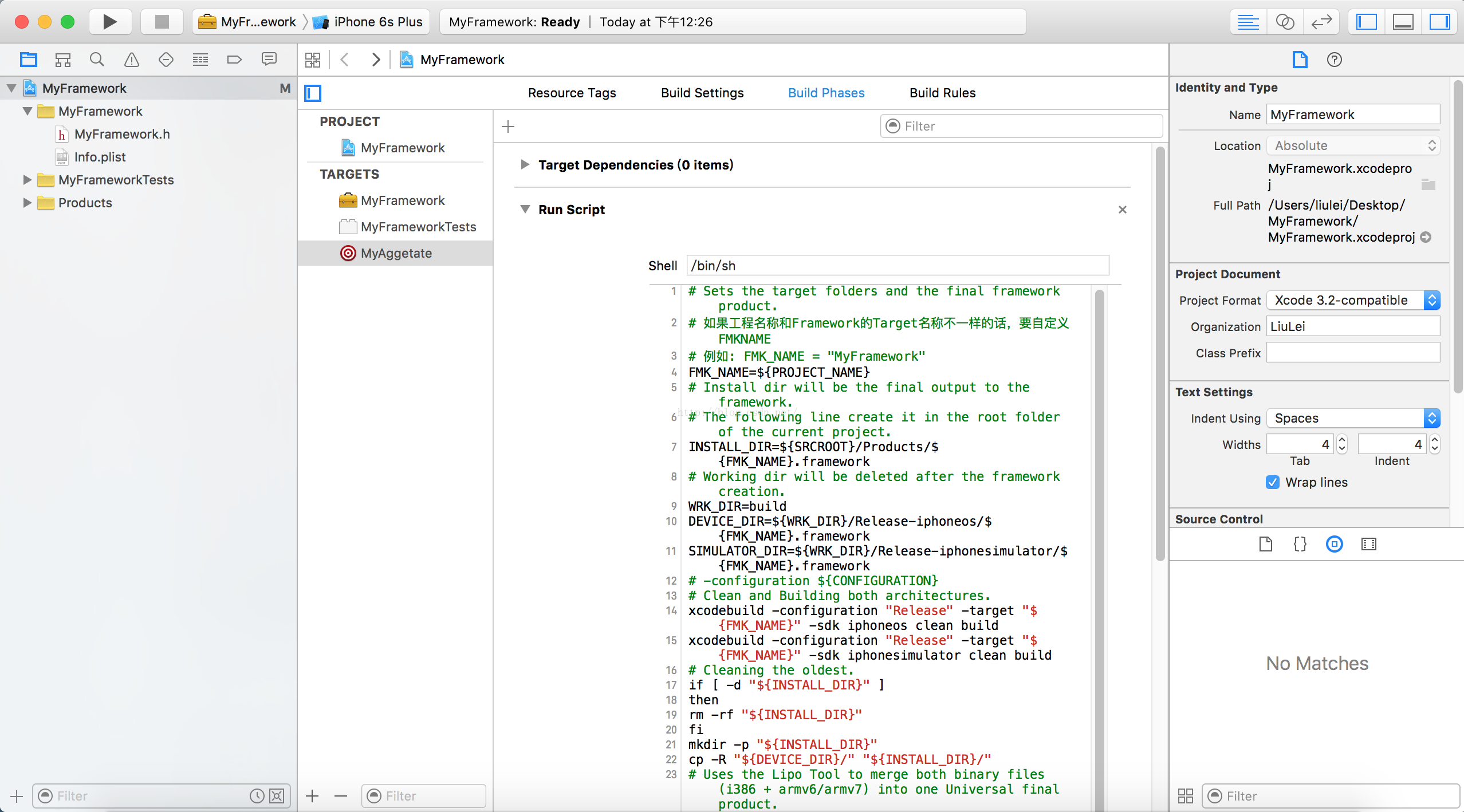Choose the iPhone 6s Plus destination
This screenshot has width=1464, height=812.
[x=368, y=22]
